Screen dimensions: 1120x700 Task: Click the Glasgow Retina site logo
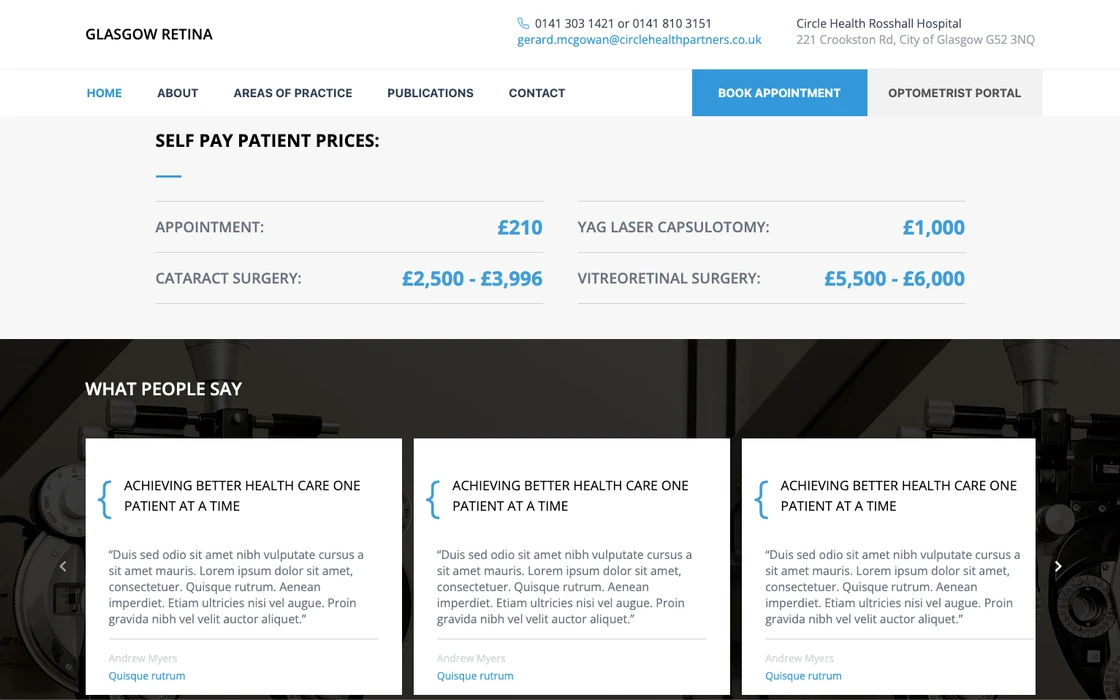point(149,34)
